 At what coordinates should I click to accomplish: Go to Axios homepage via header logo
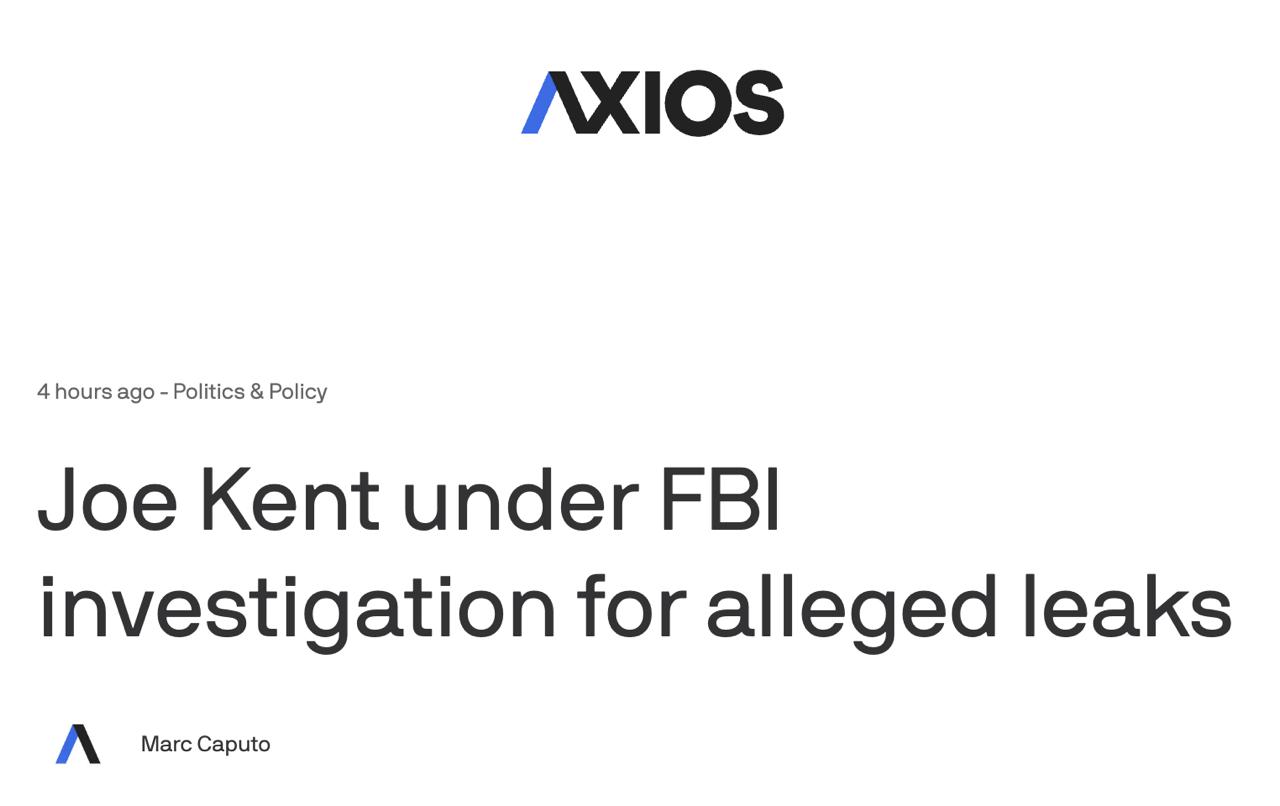[652, 102]
